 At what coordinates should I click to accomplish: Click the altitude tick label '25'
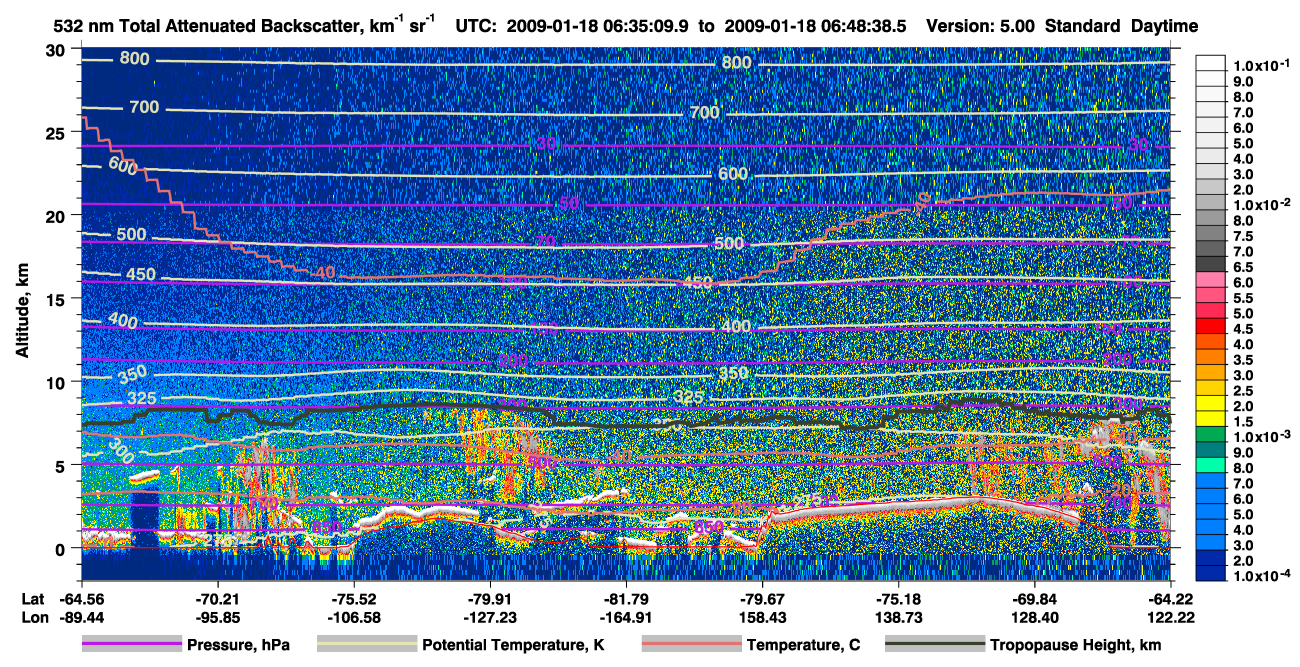[x=58, y=132]
